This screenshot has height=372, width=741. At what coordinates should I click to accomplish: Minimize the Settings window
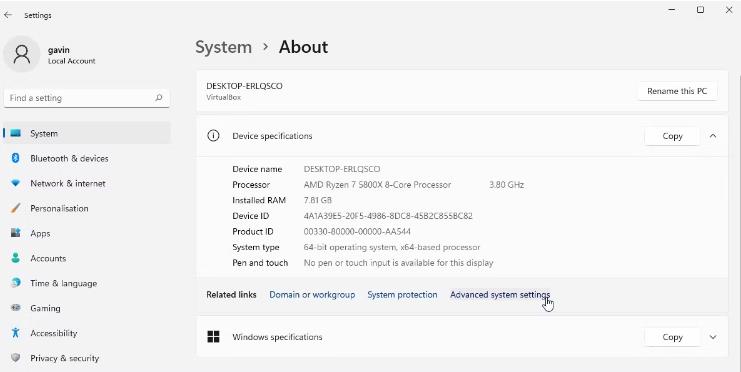(x=672, y=9)
